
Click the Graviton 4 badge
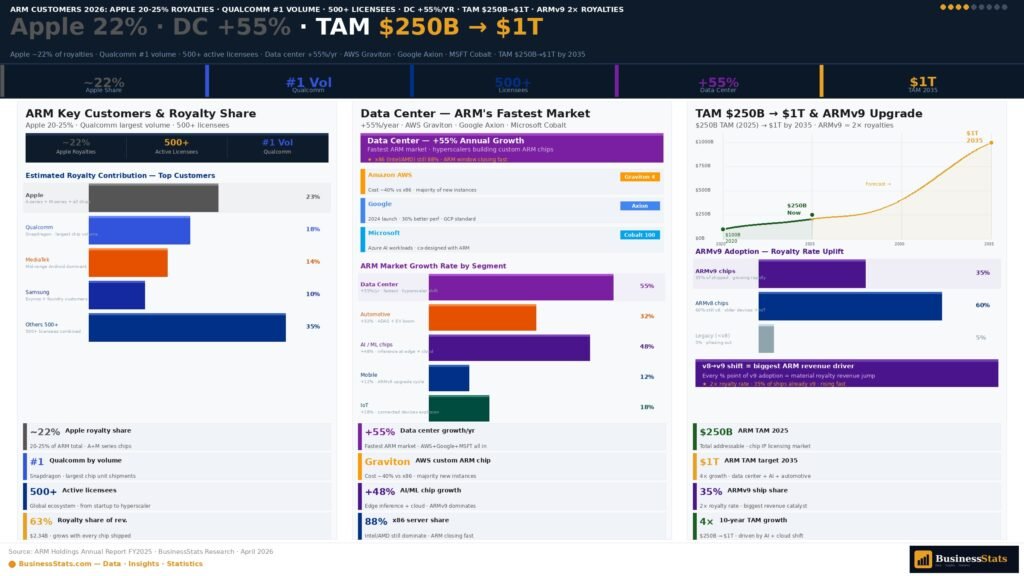pos(639,177)
